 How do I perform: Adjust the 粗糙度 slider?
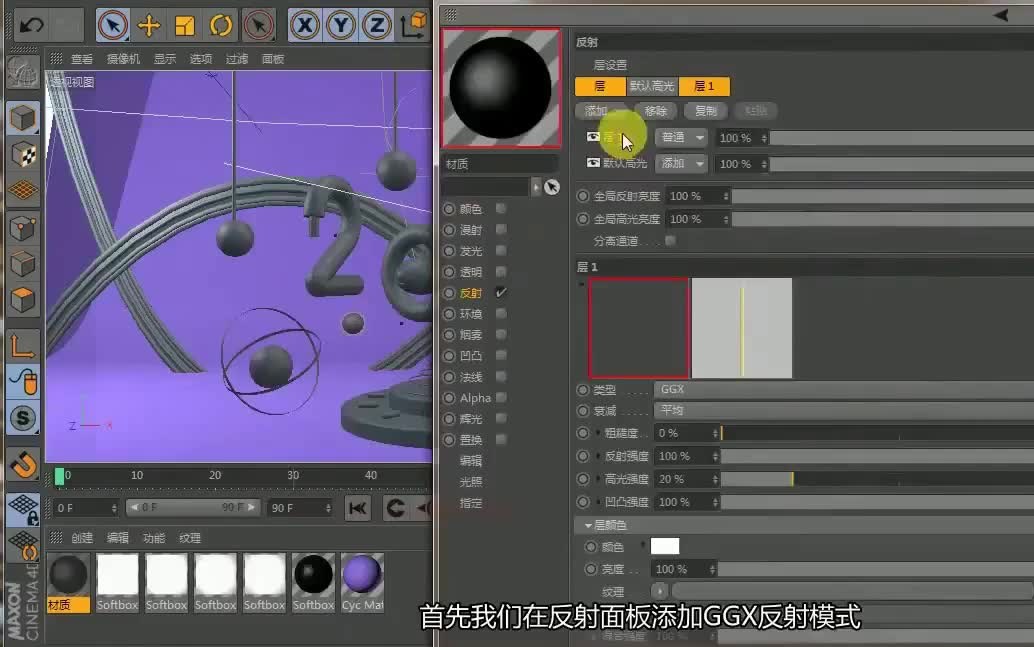[877, 433]
